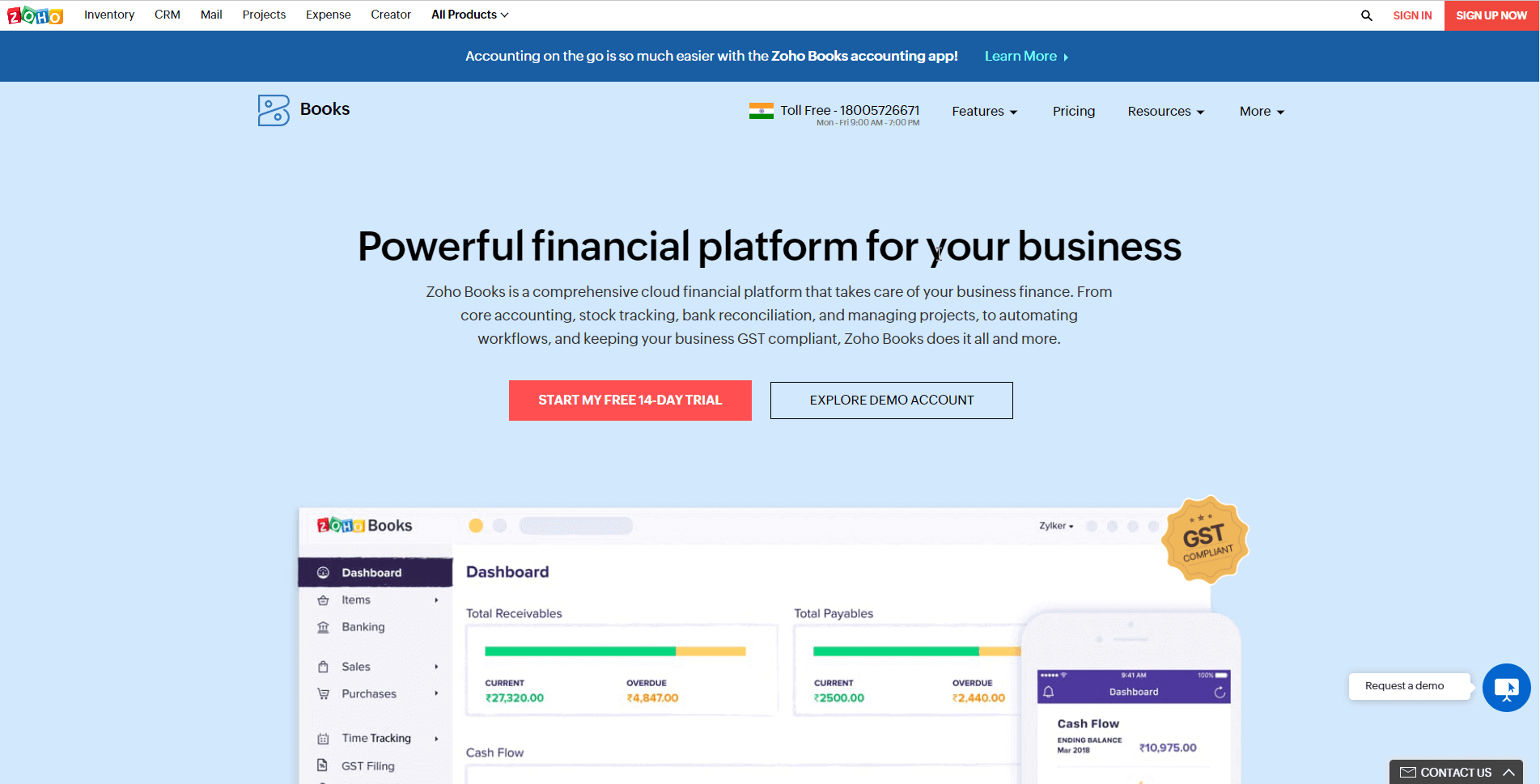Click the GST Compliant badge
This screenshot has width=1540, height=784.
pyautogui.click(x=1206, y=539)
